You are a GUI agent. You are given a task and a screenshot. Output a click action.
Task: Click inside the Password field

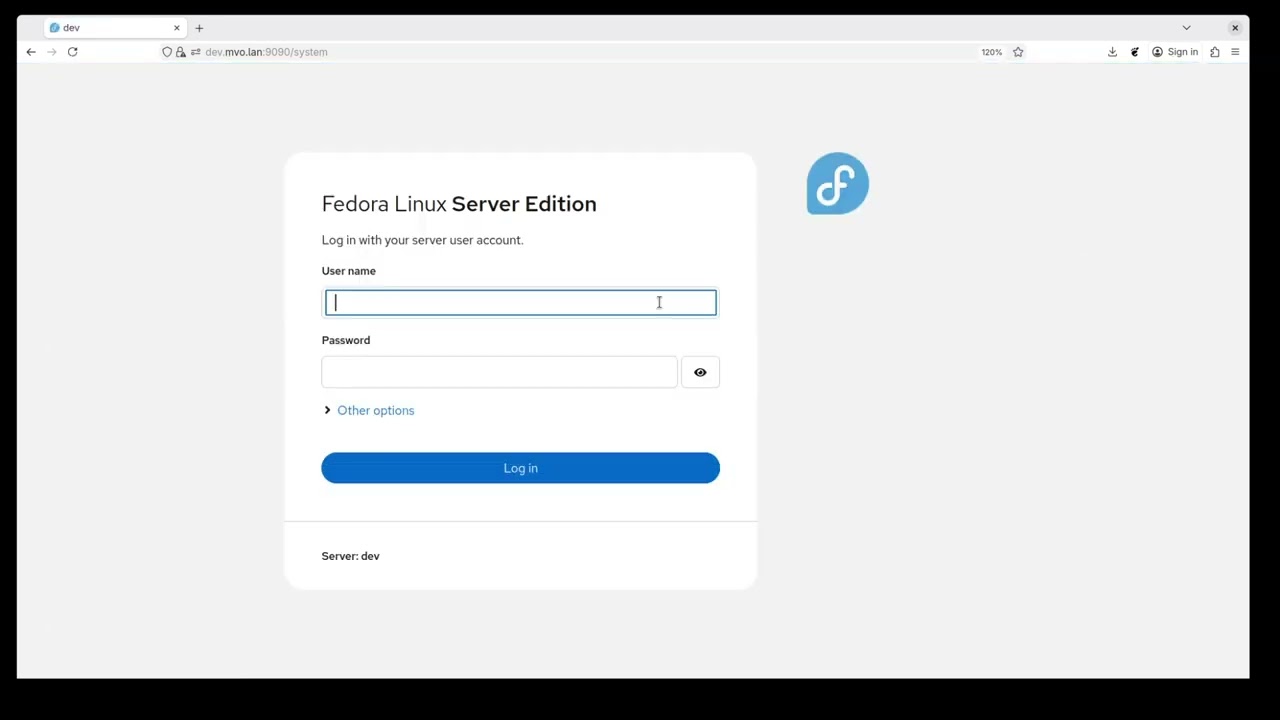[499, 372]
